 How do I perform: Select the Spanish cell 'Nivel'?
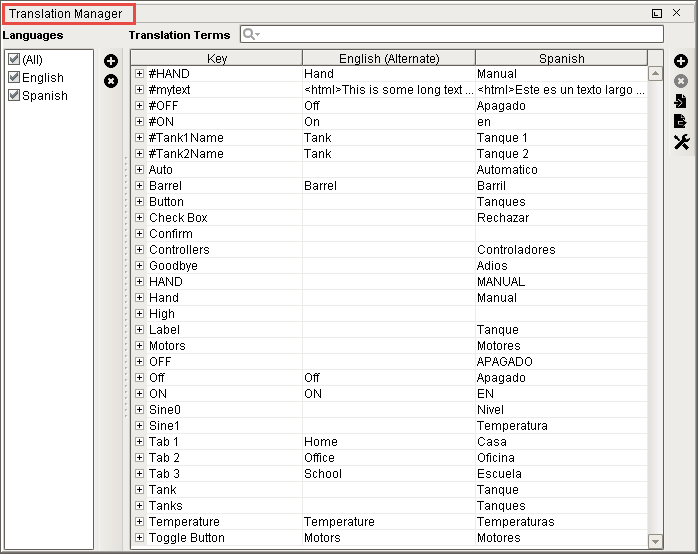pyautogui.click(x=561, y=410)
